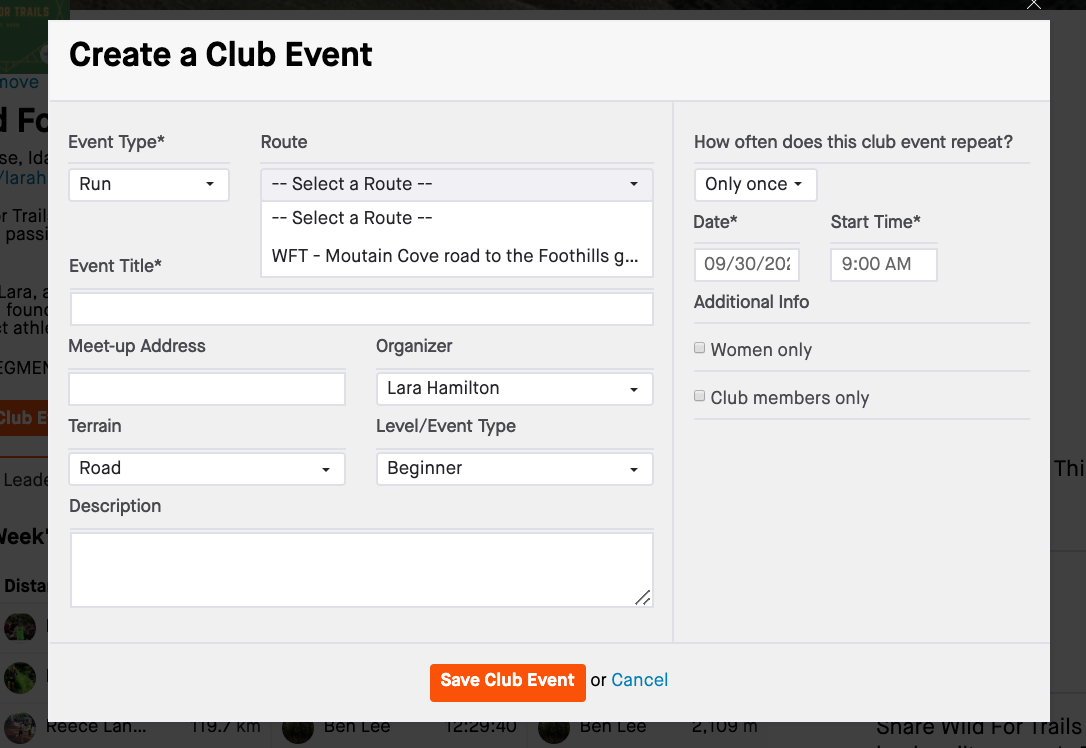Select the WFT Mountain Cove route option

(x=456, y=255)
